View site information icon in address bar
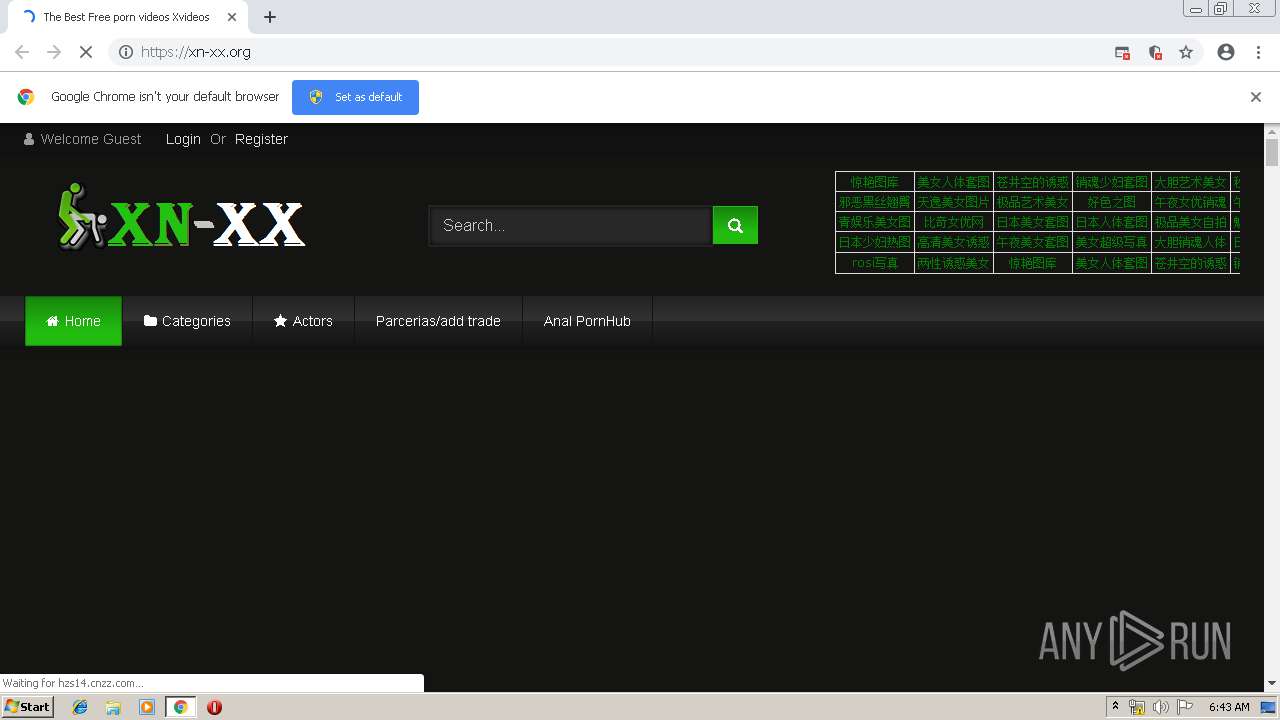 [126, 52]
